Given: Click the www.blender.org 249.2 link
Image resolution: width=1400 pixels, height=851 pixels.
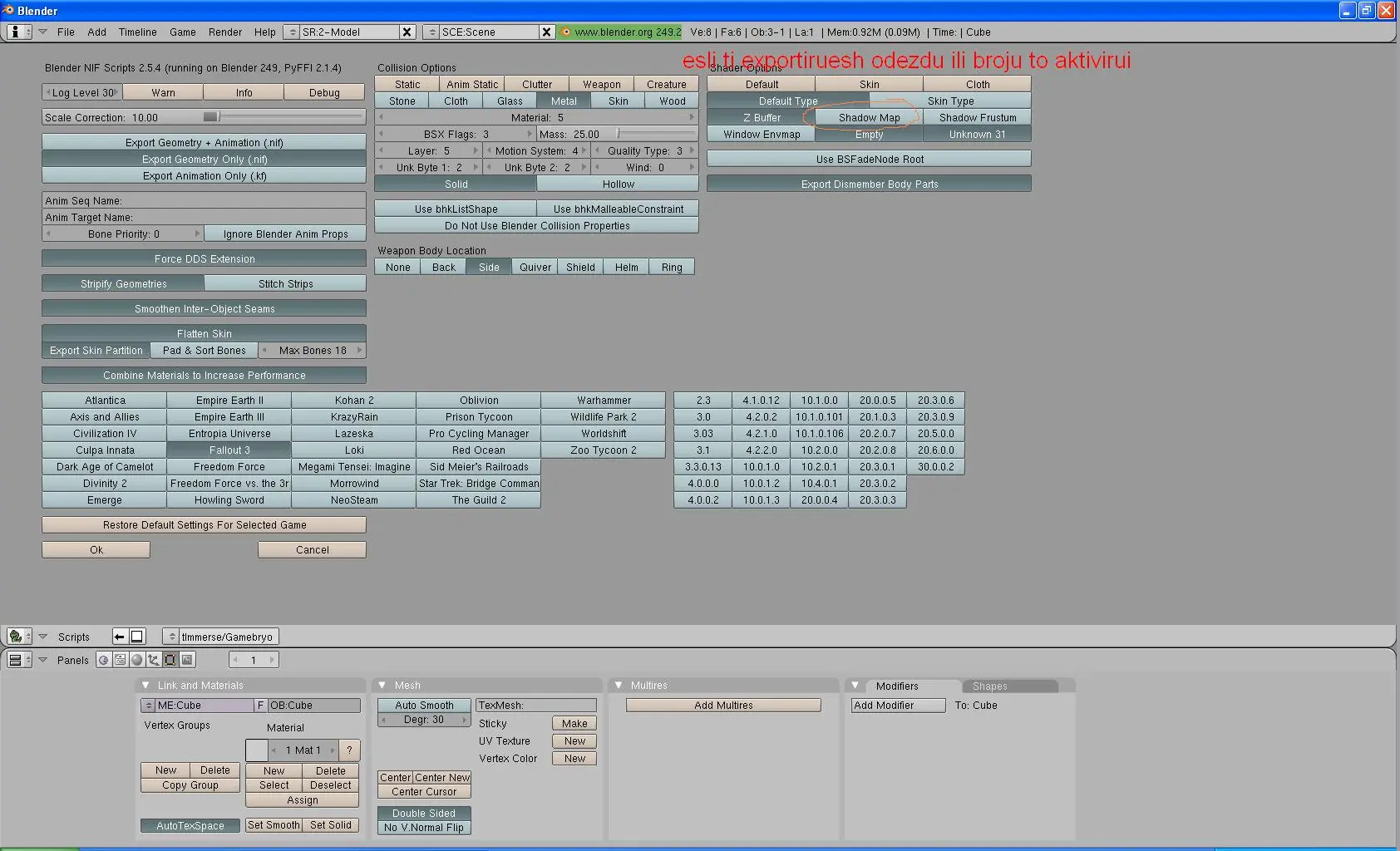Looking at the screenshot, I should (x=628, y=32).
